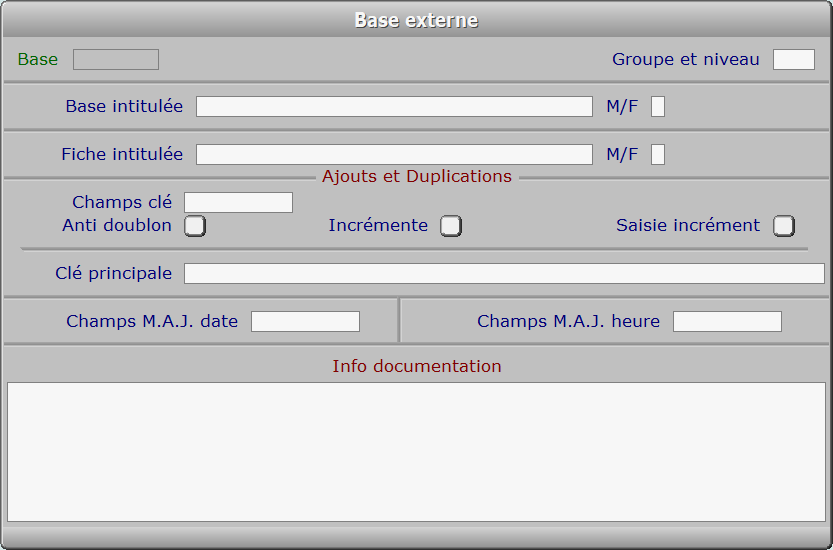
Task: Click the Base code input field
Action: point(116,60)
